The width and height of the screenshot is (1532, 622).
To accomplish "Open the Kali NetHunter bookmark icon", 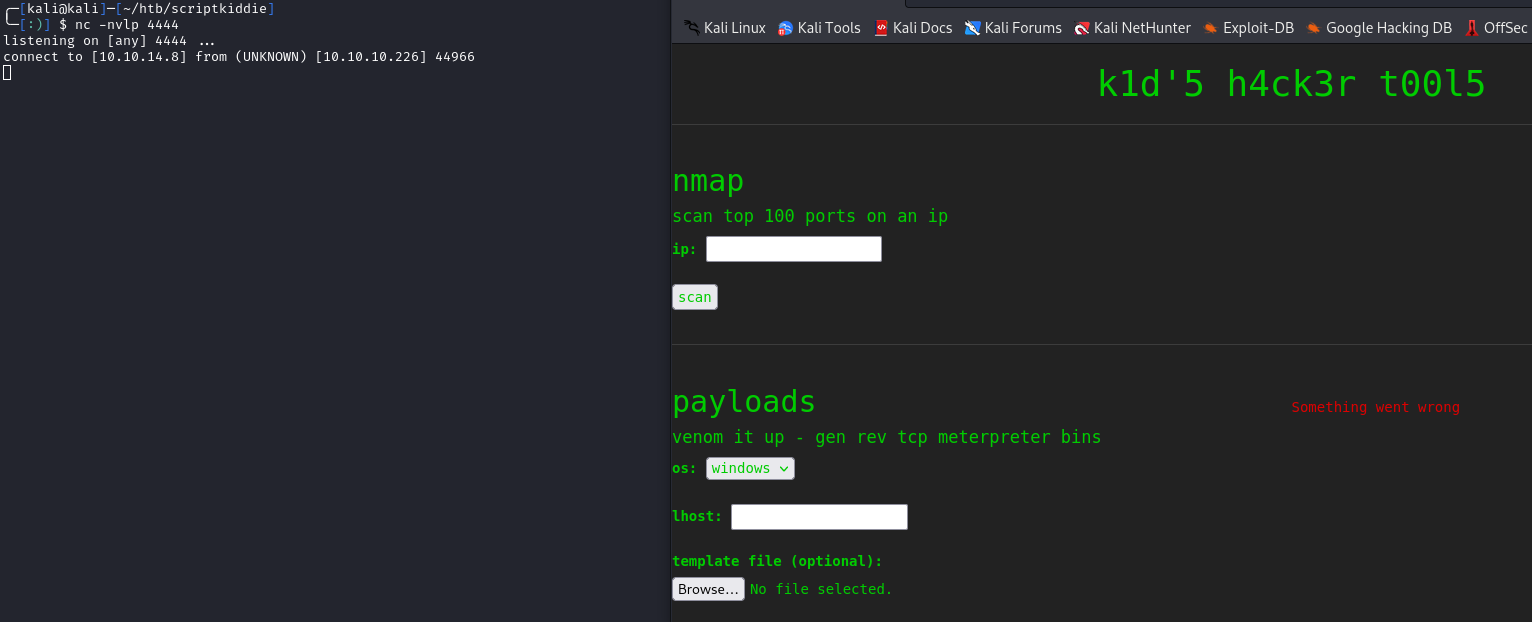I will [1081, 28].
